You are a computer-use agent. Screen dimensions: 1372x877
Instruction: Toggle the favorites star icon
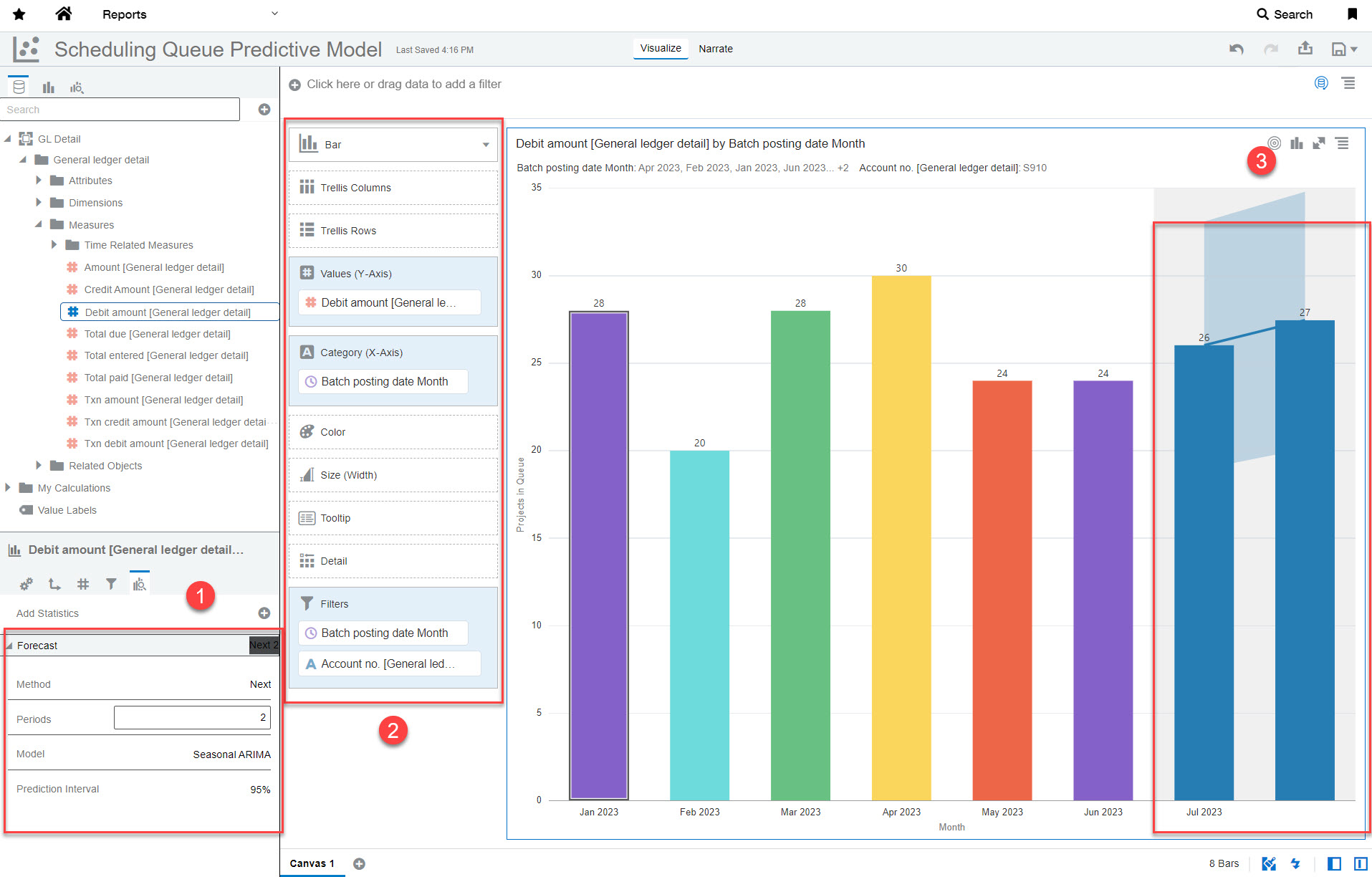coord(19,14)
